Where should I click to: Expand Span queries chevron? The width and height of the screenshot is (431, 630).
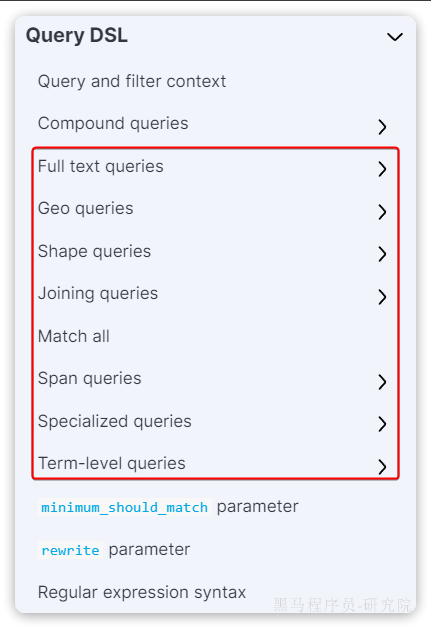(382, 382)
